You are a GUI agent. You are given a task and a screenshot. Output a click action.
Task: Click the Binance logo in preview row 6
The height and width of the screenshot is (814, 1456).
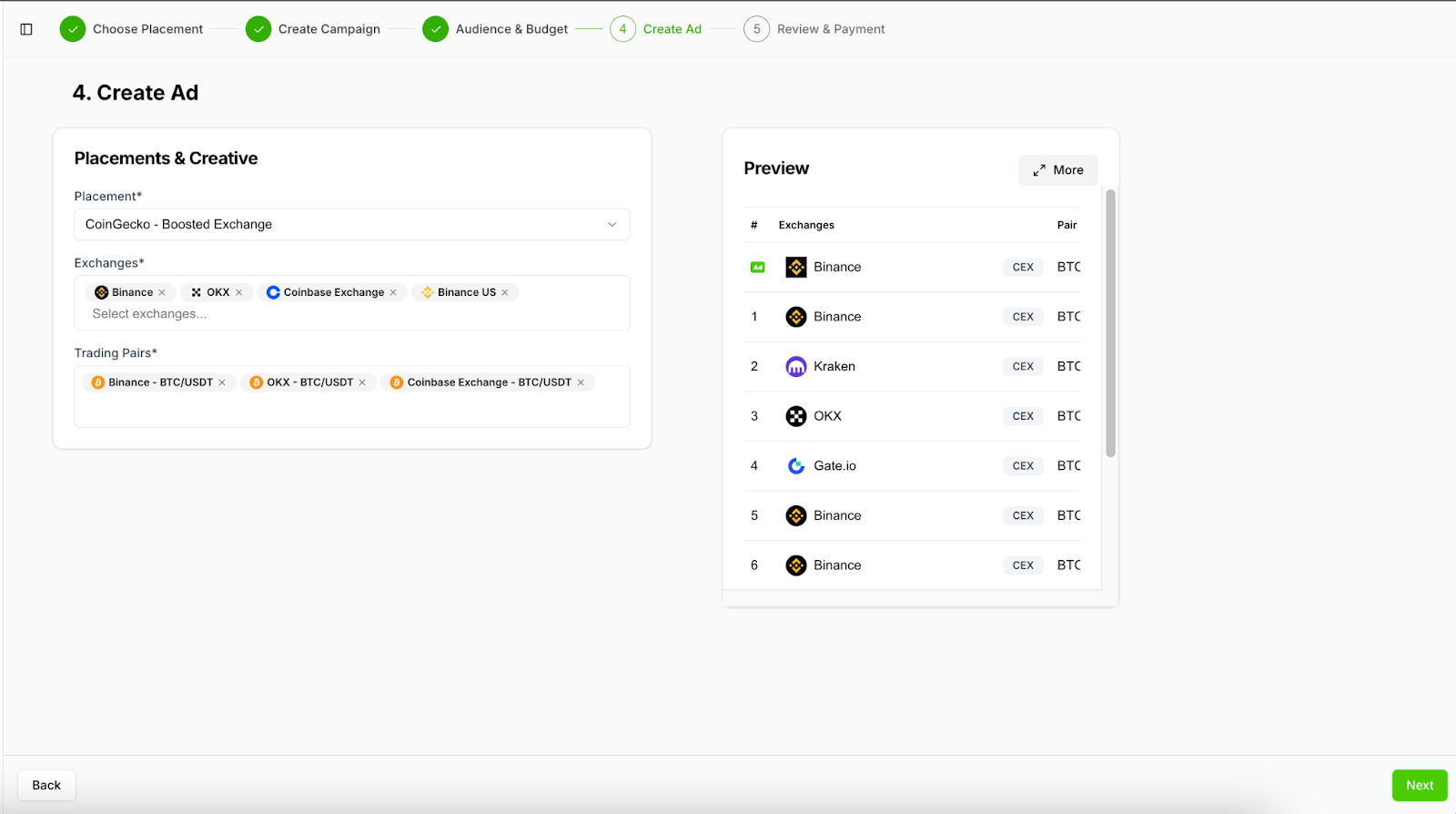tap(796, 565)
